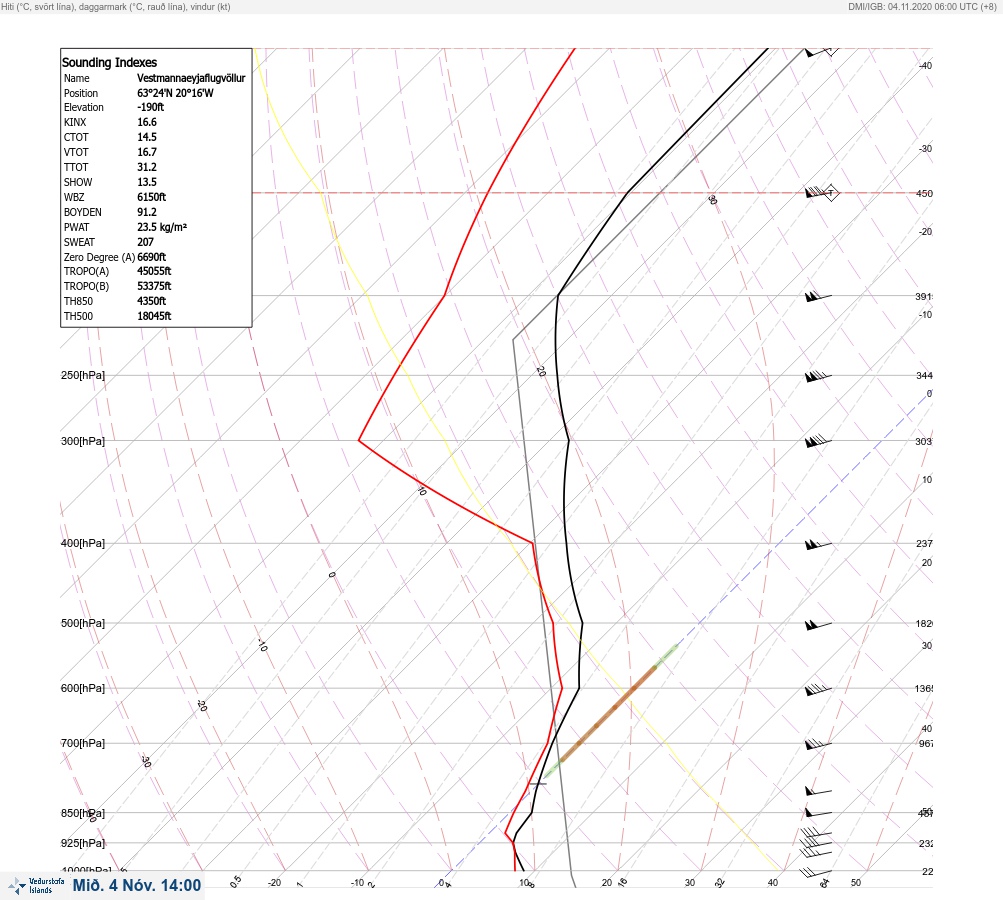Click the '400[hPa]' pressure label
Viewport: 1003px width, 900px height.
pyautogui.click(x=83, y=543)
